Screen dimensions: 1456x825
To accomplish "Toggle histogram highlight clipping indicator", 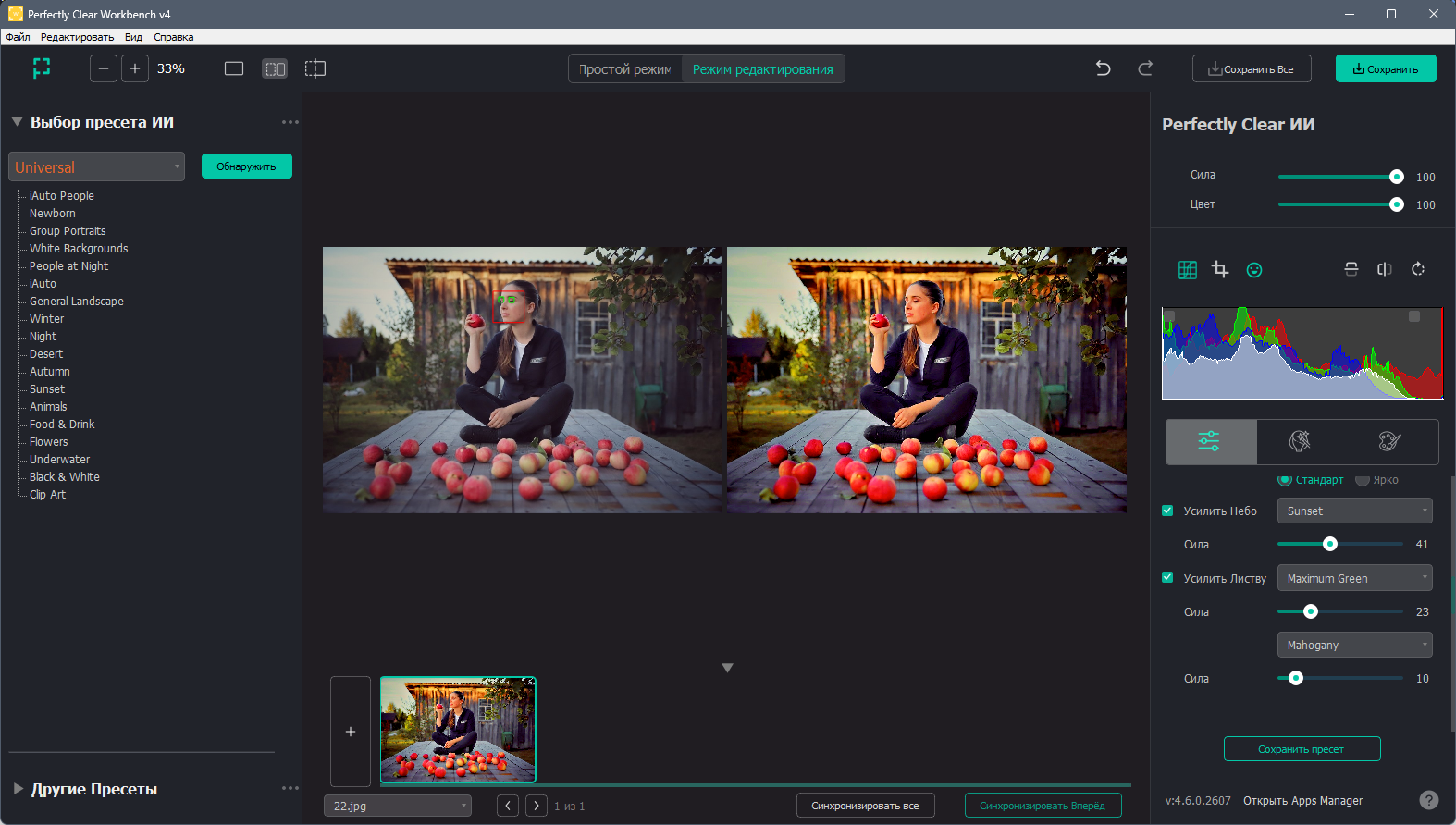I will click(1414, 316).
